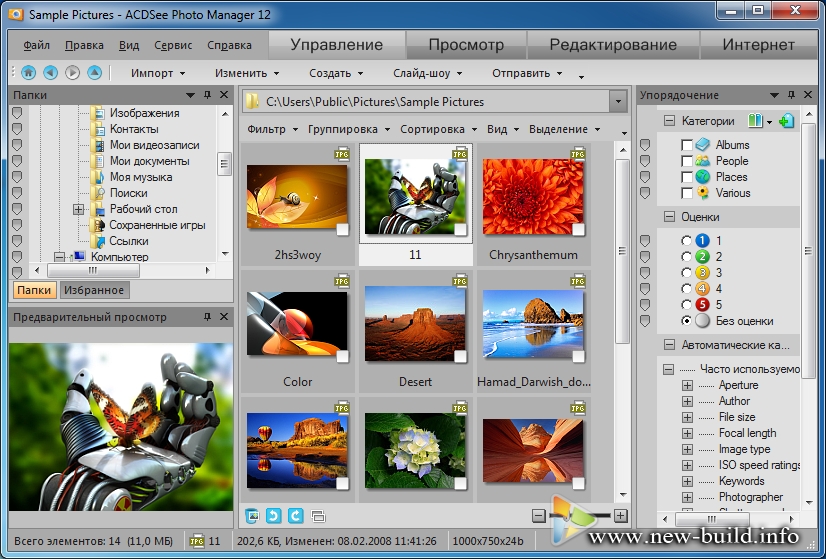The width and height of the screenshot is (826, 559).
Task: Switch to the Избранное tab
Action: pyautogui.click(x=94, y=290)
